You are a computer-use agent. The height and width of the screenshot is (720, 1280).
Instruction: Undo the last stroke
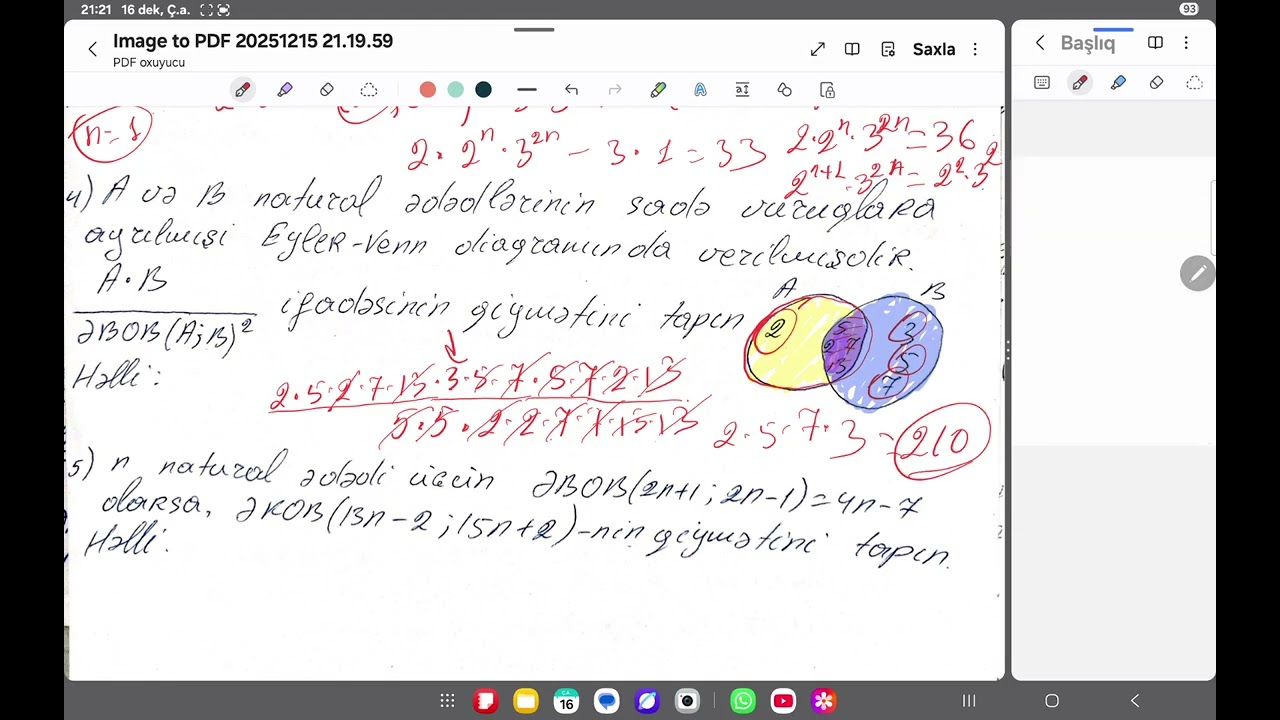(571, 90)
